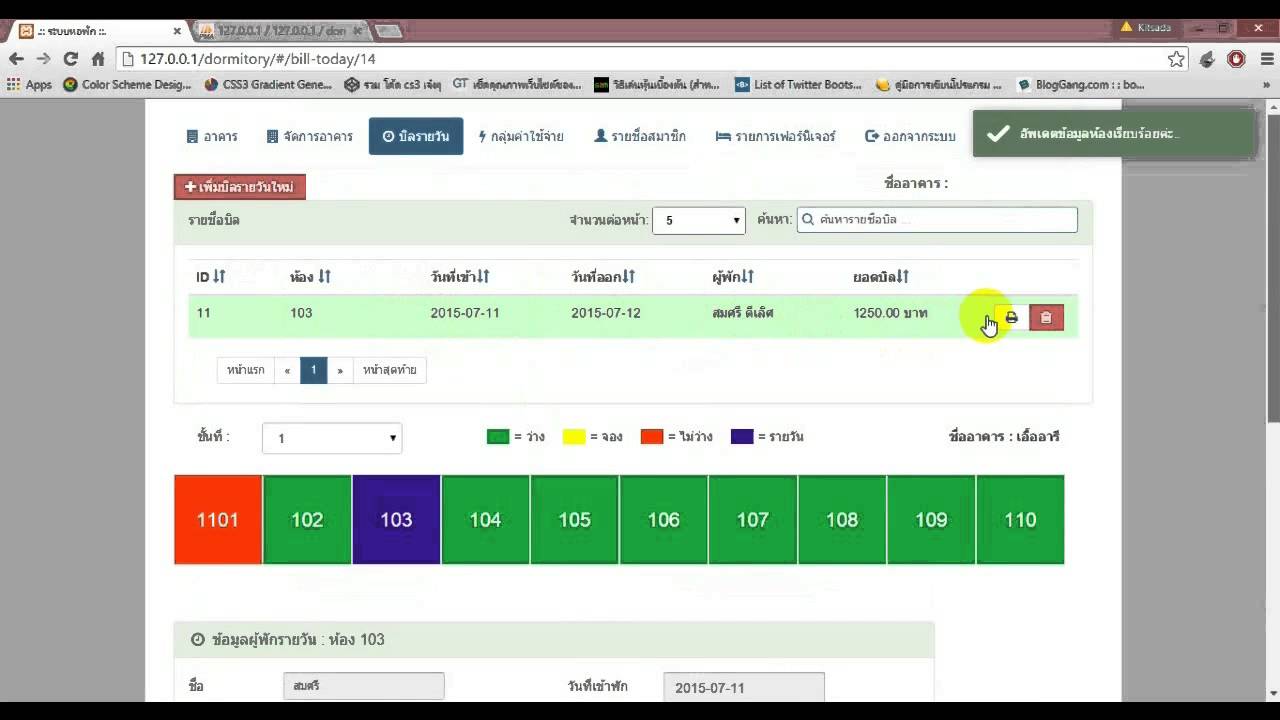
Task: Open the Chrome menu hamburger icon
Action: click(x=1266, y=59)
